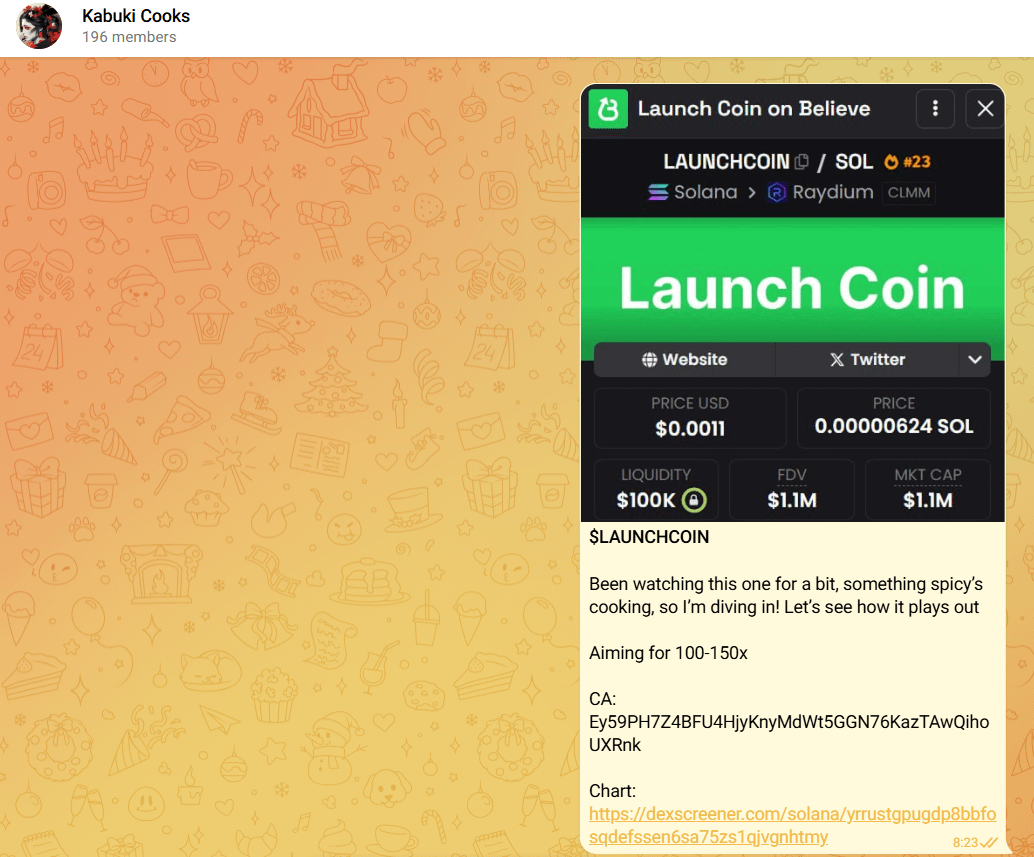Click the FDV $1.1M box

tap(791, 489)
